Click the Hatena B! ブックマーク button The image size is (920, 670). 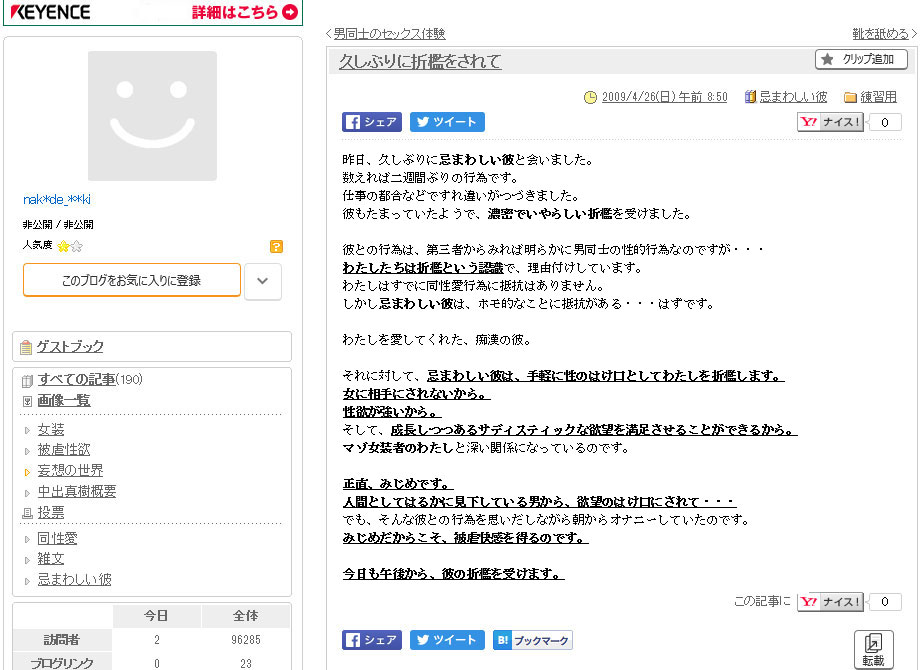tap(532, 640)
